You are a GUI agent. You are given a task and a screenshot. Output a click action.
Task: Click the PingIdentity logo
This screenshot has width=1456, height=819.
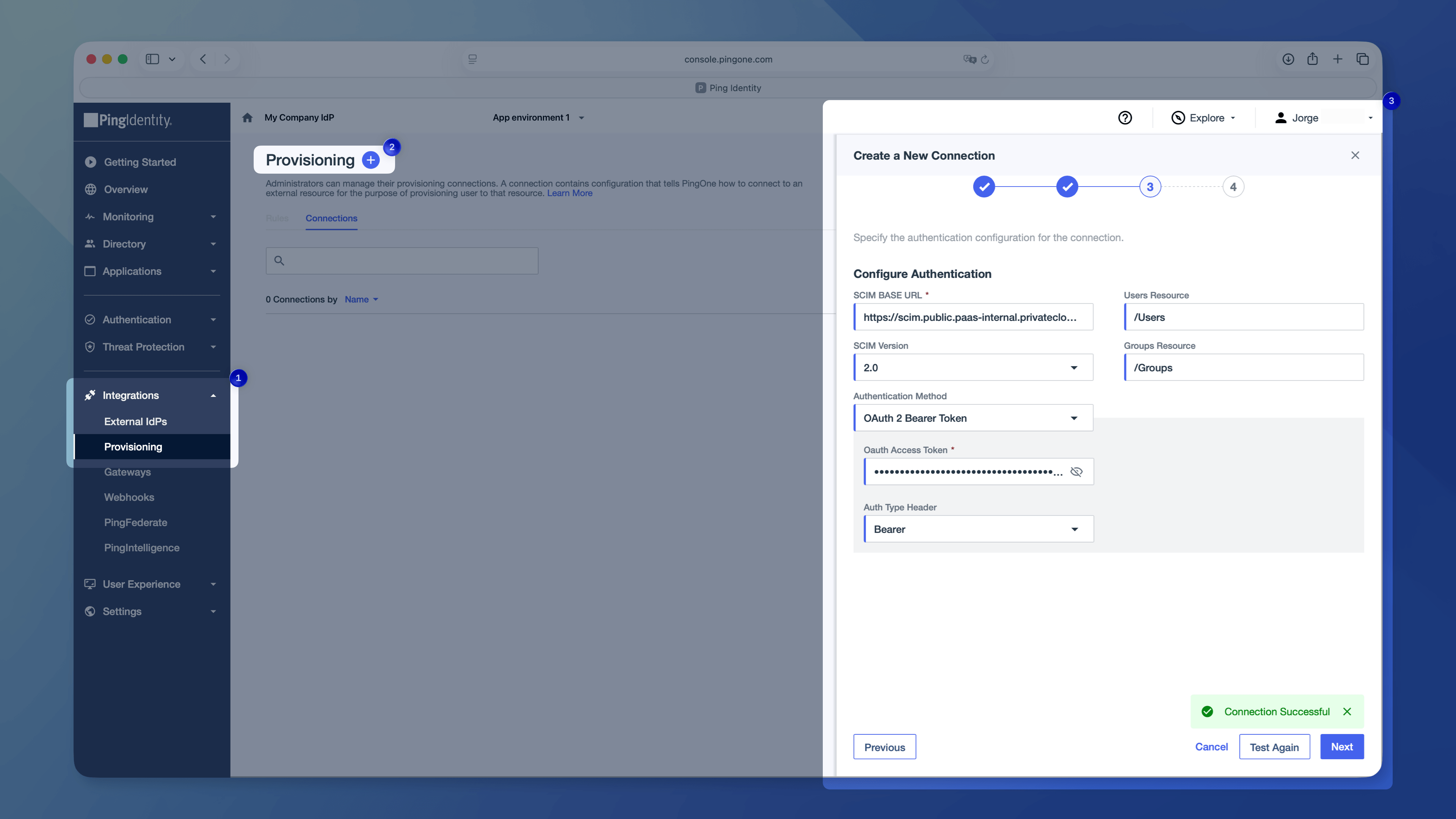tap(128, 120)
